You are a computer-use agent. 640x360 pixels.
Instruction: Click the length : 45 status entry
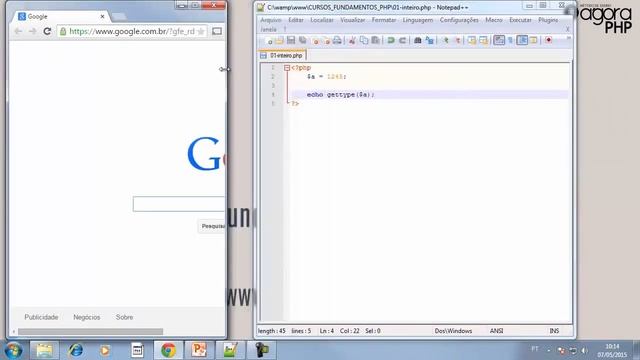pos(271,331)
